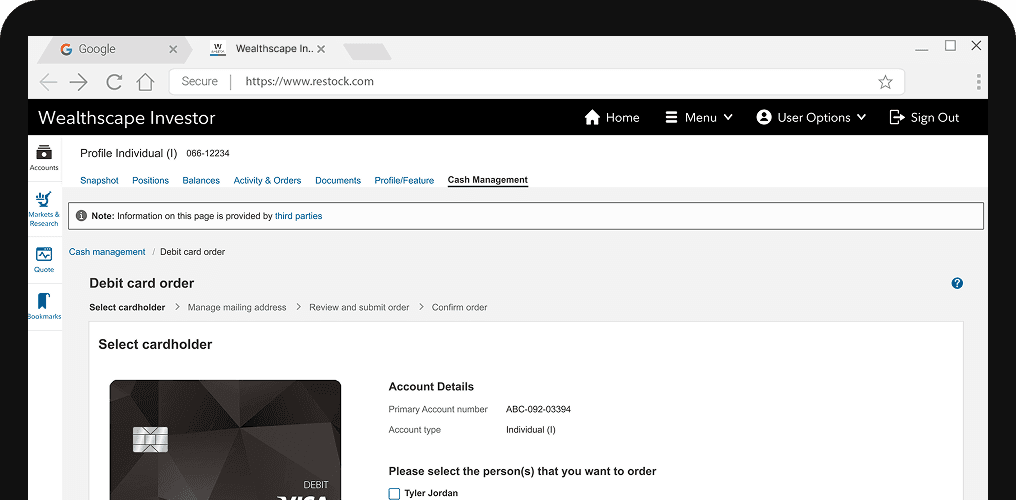Open the Balances tab
The image size is (1016, 500).
(201, 181)
